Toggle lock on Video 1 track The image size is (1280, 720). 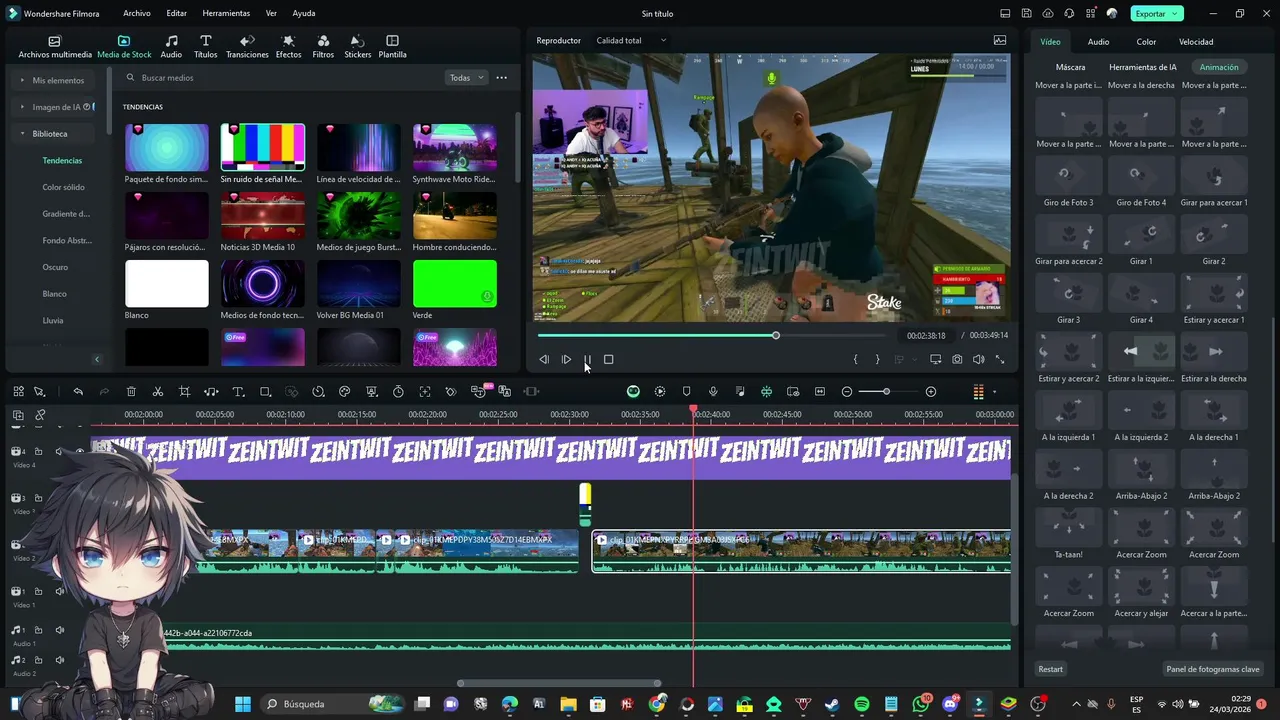[40, 591]
